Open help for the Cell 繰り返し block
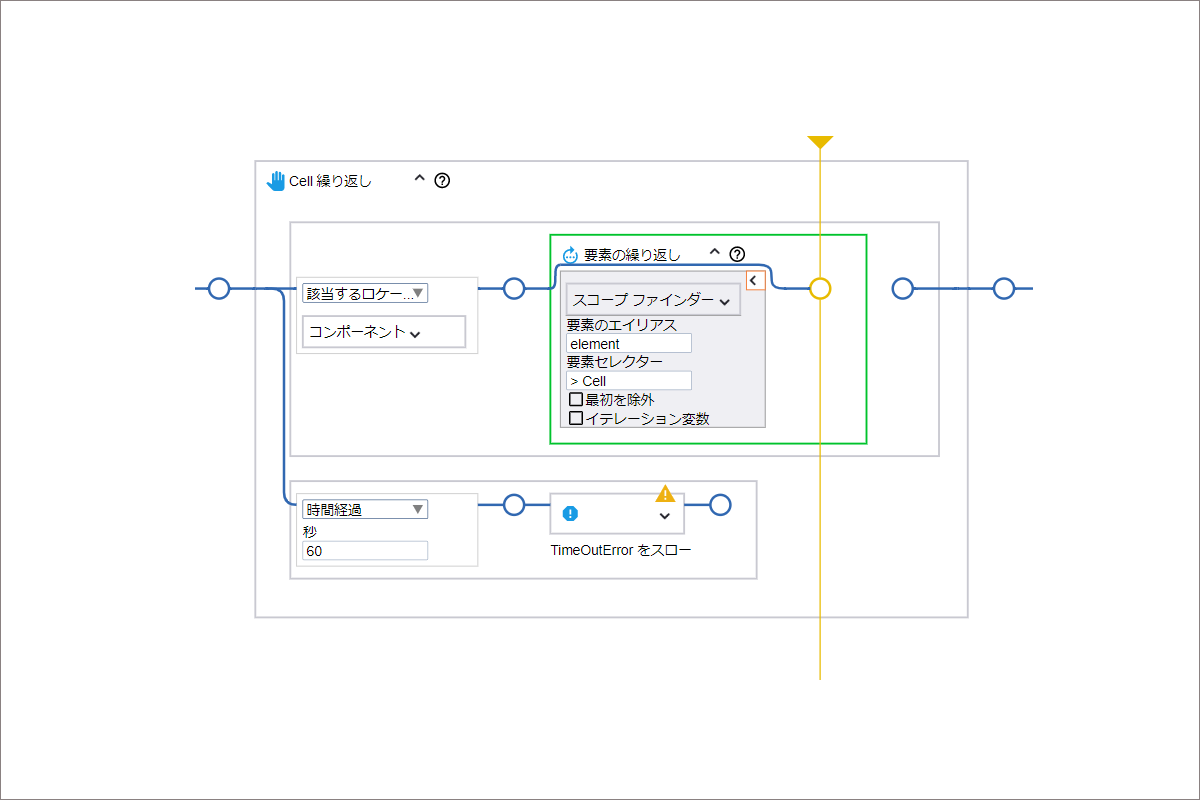Screen dimensions: 1200x800 point(443,180)
